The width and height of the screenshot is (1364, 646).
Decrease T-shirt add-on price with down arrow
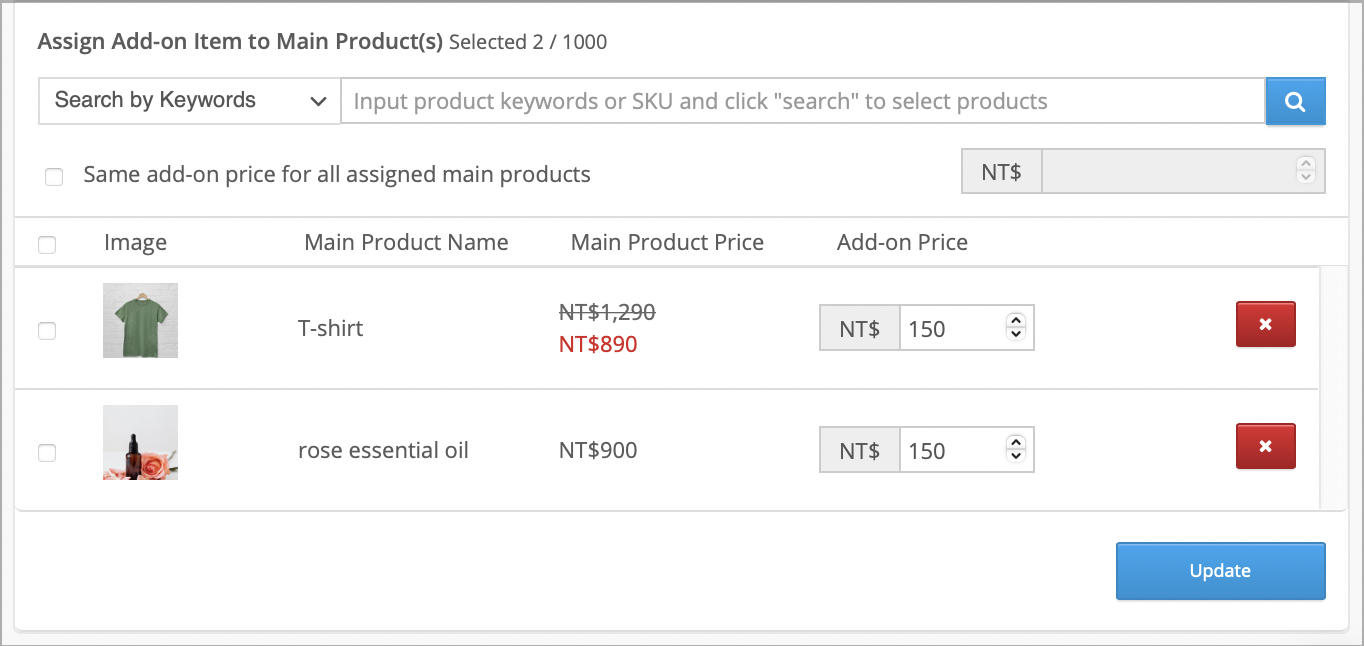pyautogui.click(x=1016, y=334)
